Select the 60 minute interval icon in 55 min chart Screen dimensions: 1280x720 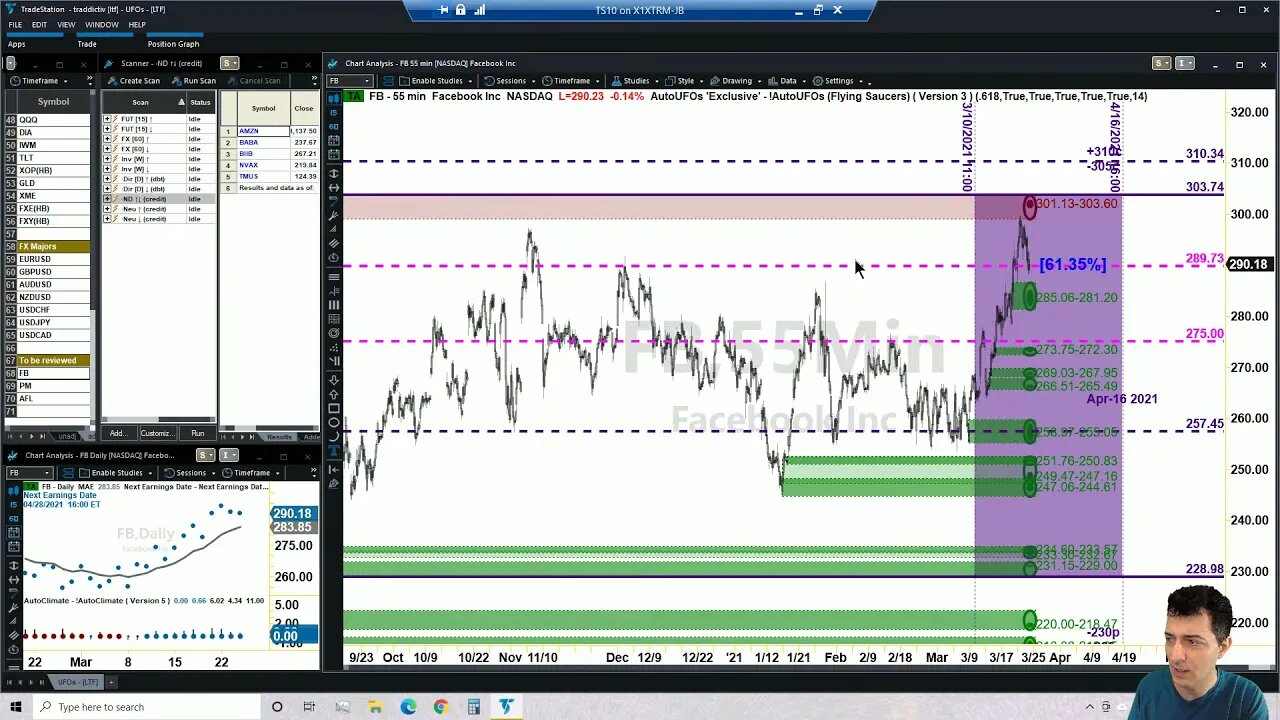(x=333, y=125)
